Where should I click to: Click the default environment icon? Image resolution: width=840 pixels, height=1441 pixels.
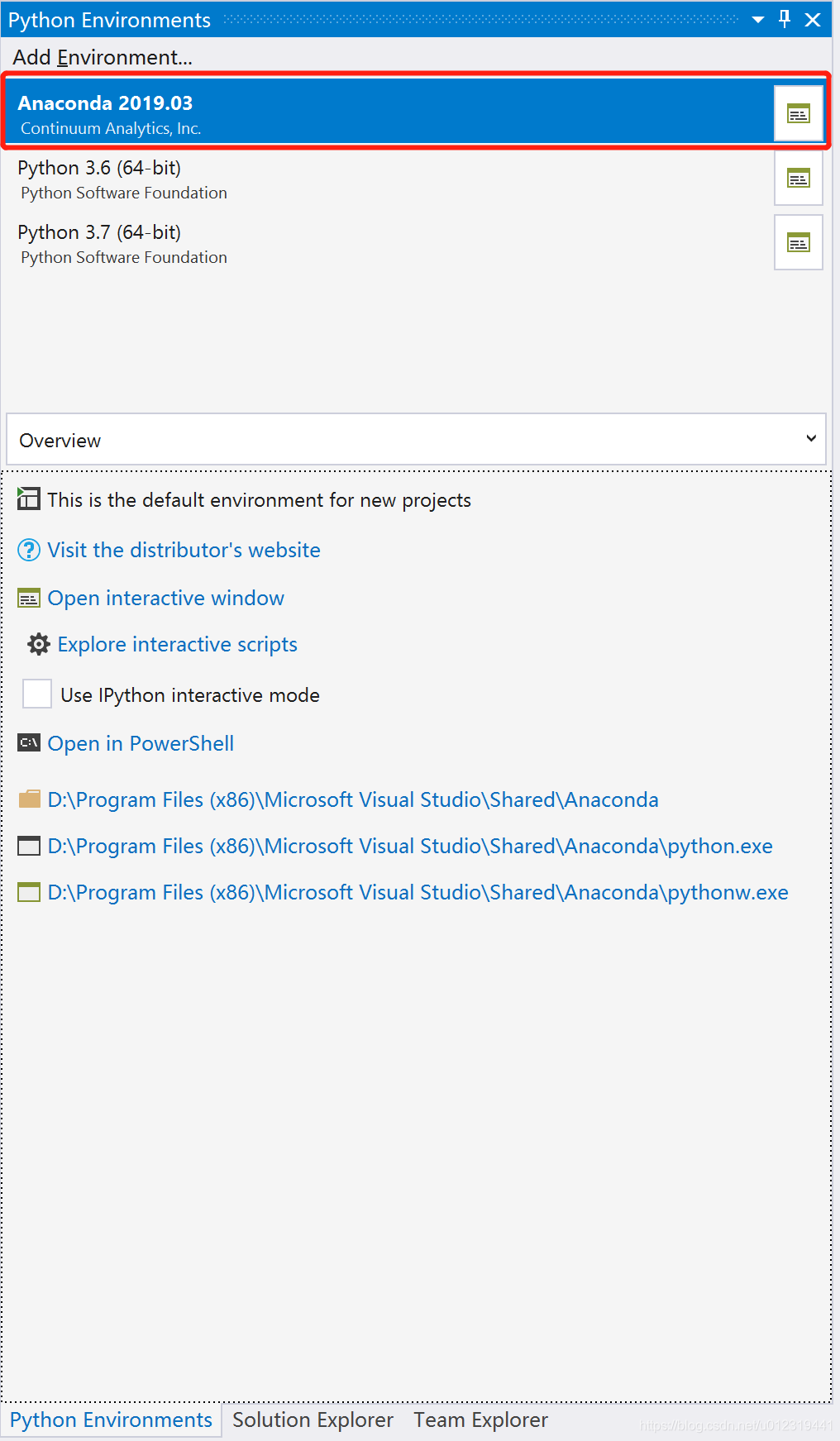pyautogui.click(x=28, y=499)
